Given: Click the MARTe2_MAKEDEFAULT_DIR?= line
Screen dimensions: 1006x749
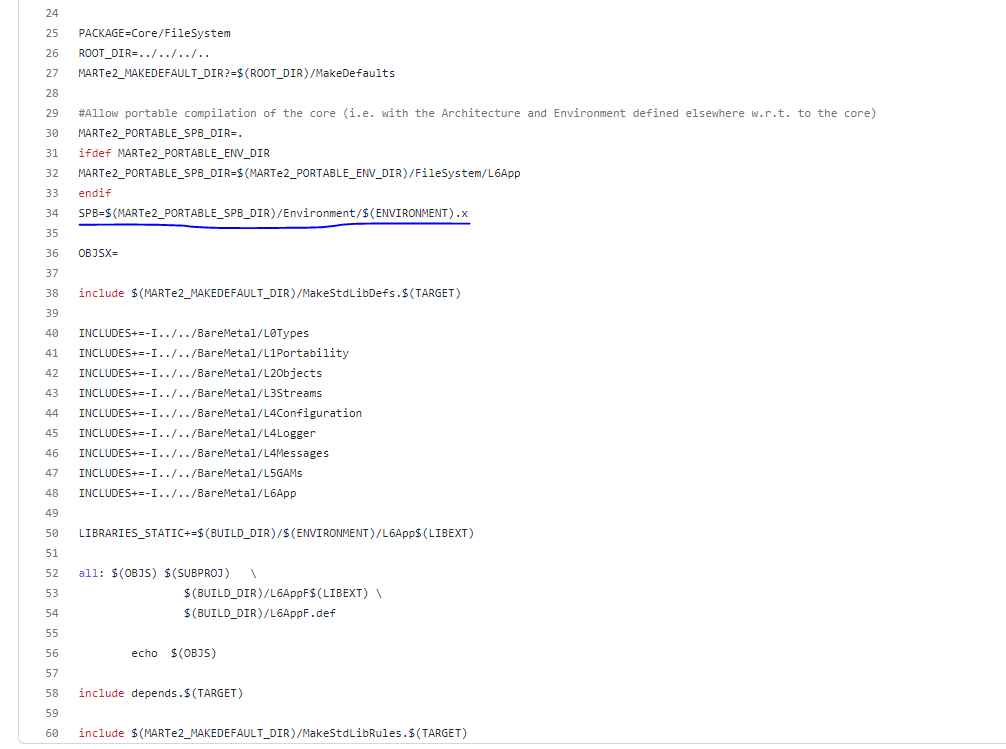Looking at the screenshot, I should click(237, 73).
